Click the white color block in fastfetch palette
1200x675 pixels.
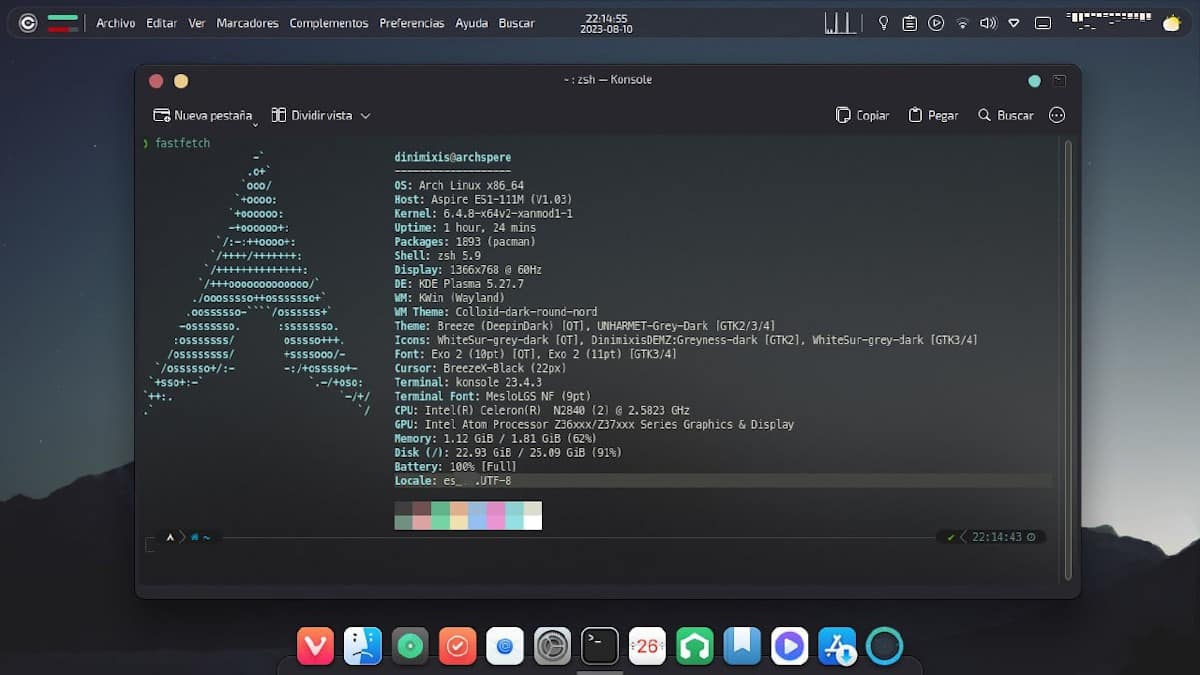pyautogui.click(x=533, y=522)
